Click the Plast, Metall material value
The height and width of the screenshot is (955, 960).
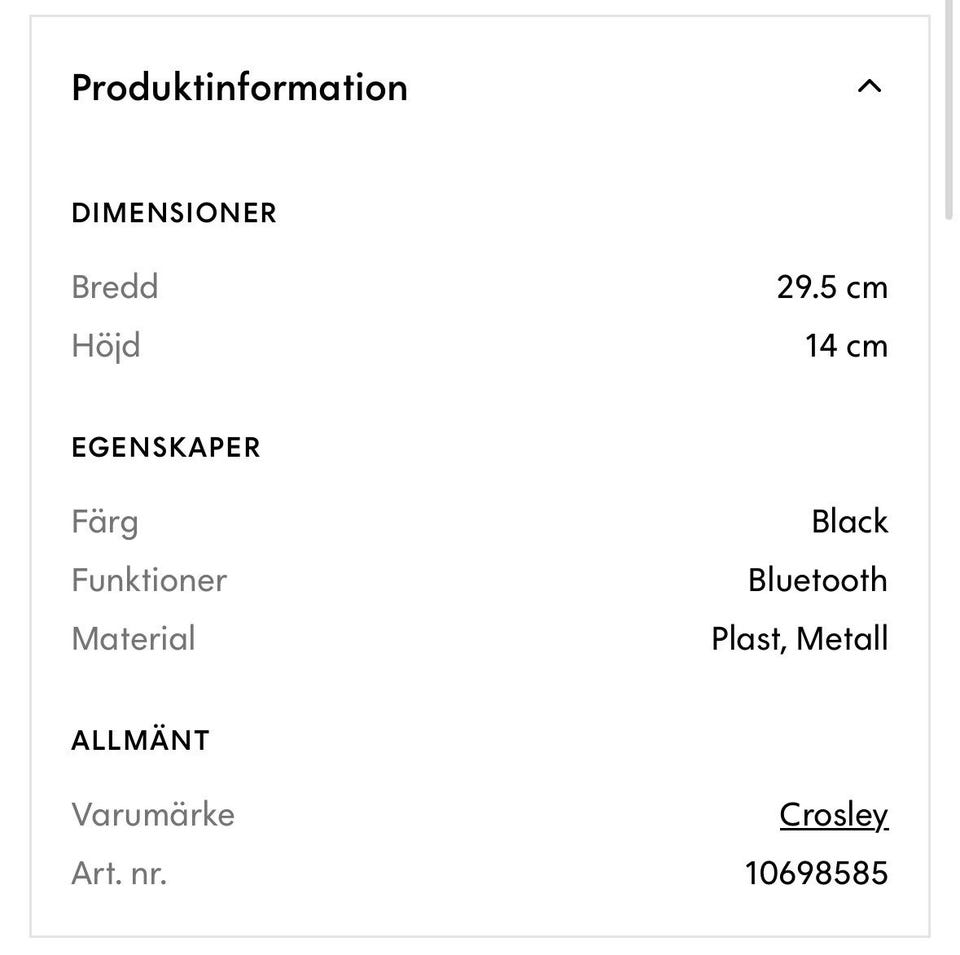coord(799,639)
